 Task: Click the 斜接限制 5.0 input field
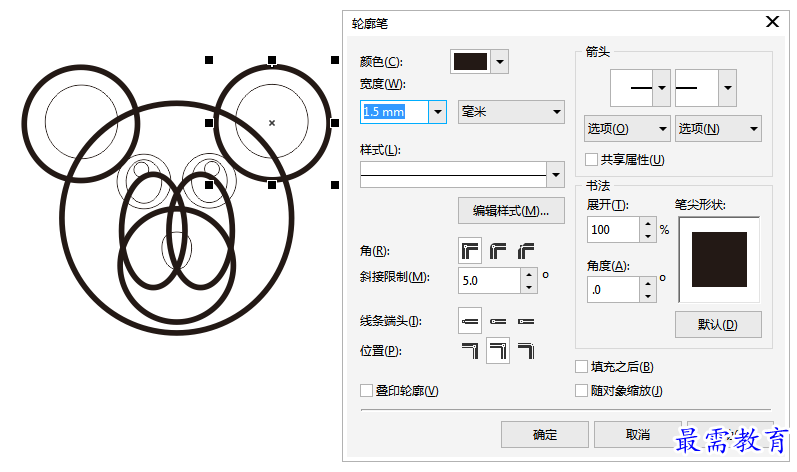tap(489, 280)
